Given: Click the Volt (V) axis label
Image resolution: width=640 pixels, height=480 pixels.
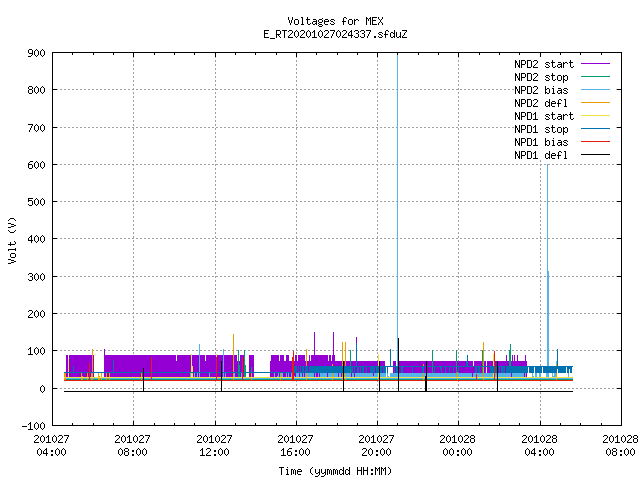Looking at the screenshot, I should click(x=13, y=240).
